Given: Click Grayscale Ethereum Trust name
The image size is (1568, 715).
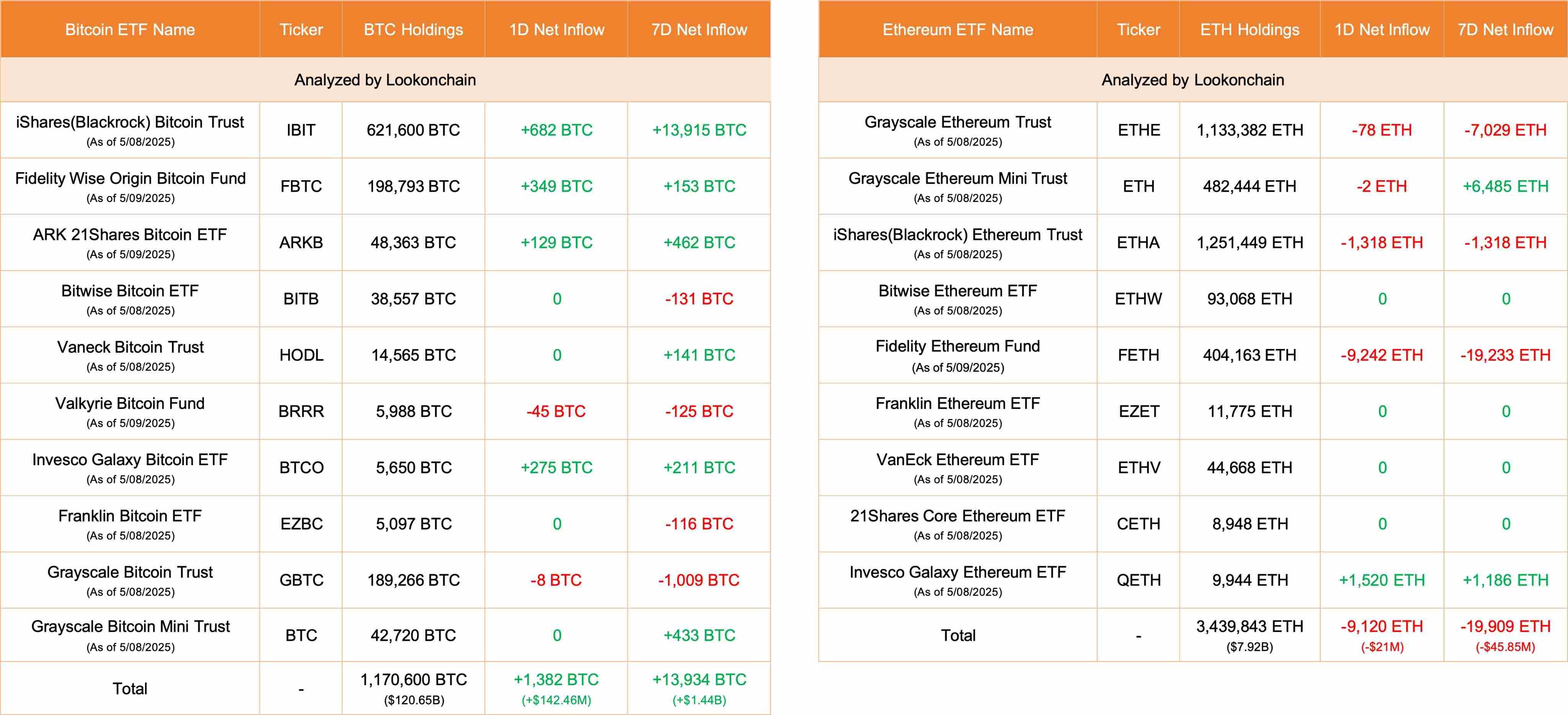Looking at the screenshot, I should 957,122.
